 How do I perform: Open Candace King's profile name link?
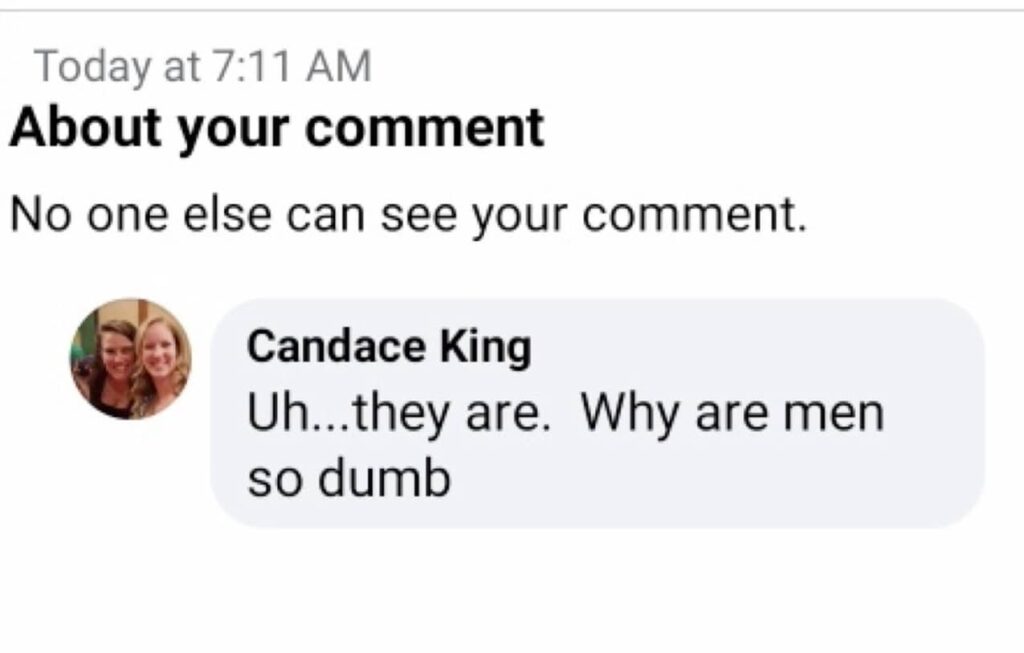tap(389, 347)
